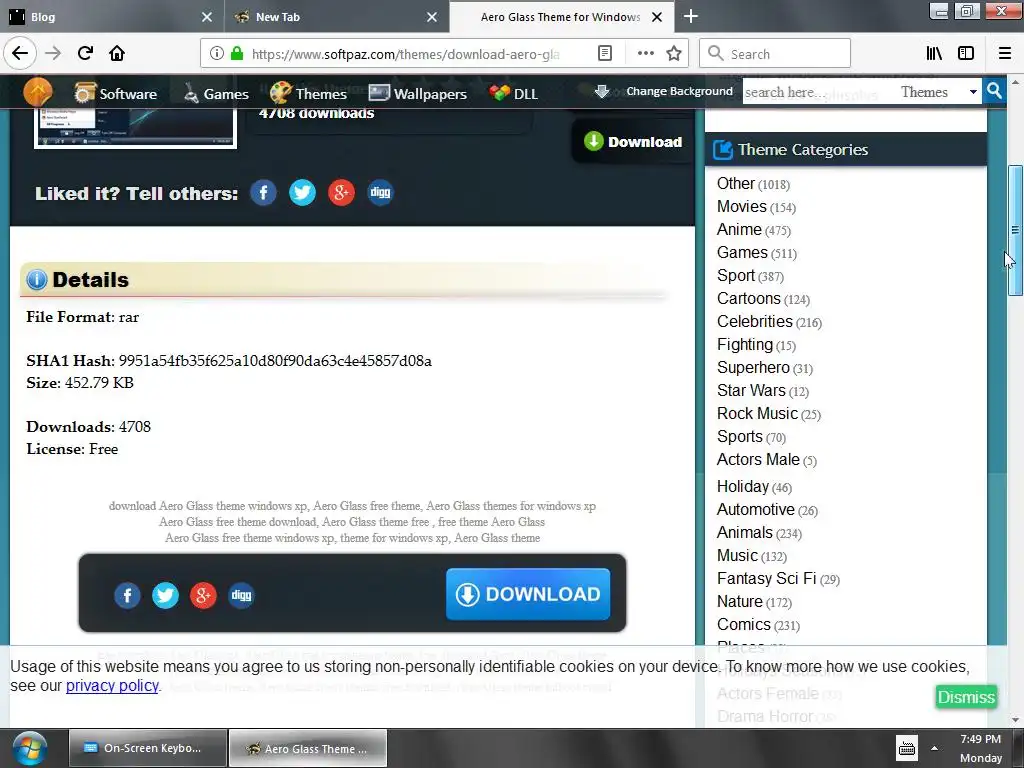Click the large blue DOWNLOAD button
The height and width of the screenshot is (768, 1024).
click(x=528, y=594)
